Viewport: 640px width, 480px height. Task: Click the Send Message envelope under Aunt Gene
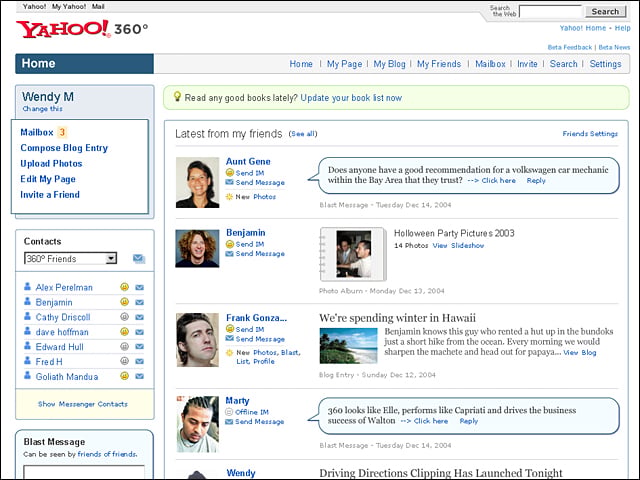click(229, 182)
